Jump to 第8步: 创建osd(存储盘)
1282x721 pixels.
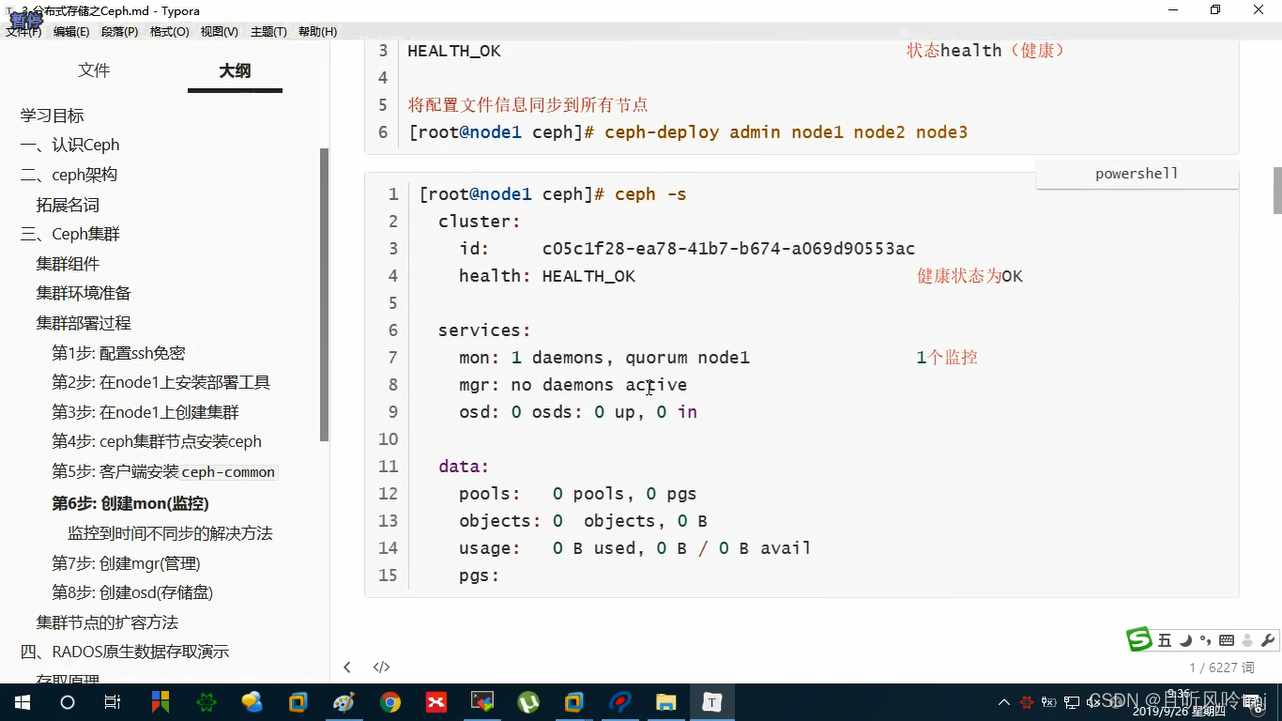pos(133,592)
